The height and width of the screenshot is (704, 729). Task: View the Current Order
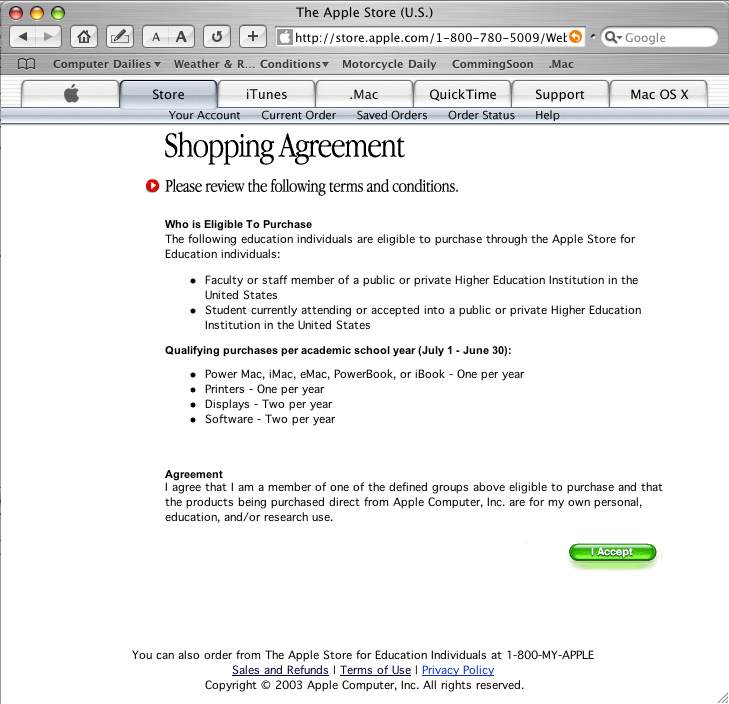pos(298,115)
